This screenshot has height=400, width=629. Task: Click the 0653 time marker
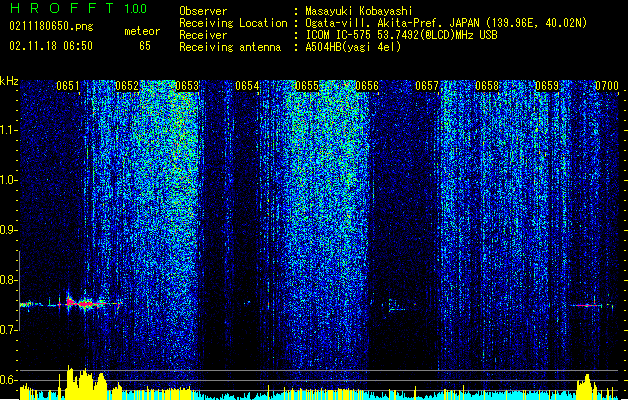tap(187, 86)
